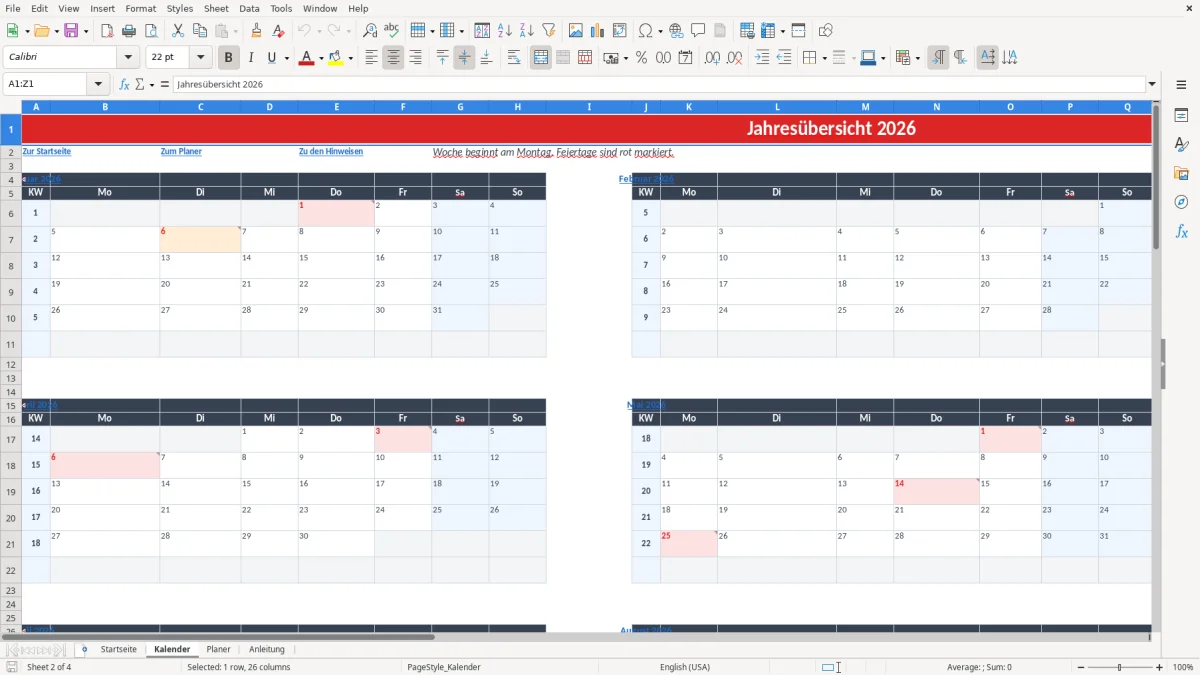Click Increase Indent icon
Image resolution: width=1200 pixels, height=675 pixels.
762,58
